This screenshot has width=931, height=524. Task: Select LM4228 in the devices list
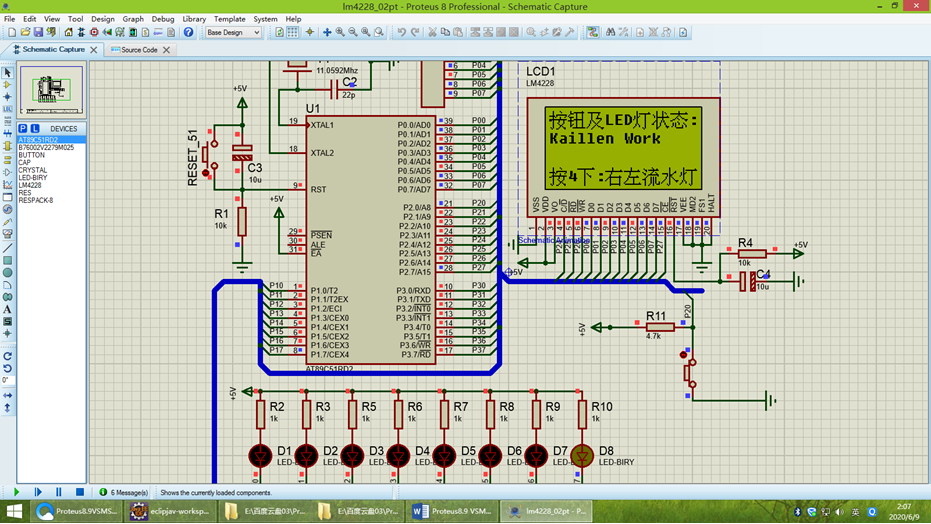[x=52, y=185]
